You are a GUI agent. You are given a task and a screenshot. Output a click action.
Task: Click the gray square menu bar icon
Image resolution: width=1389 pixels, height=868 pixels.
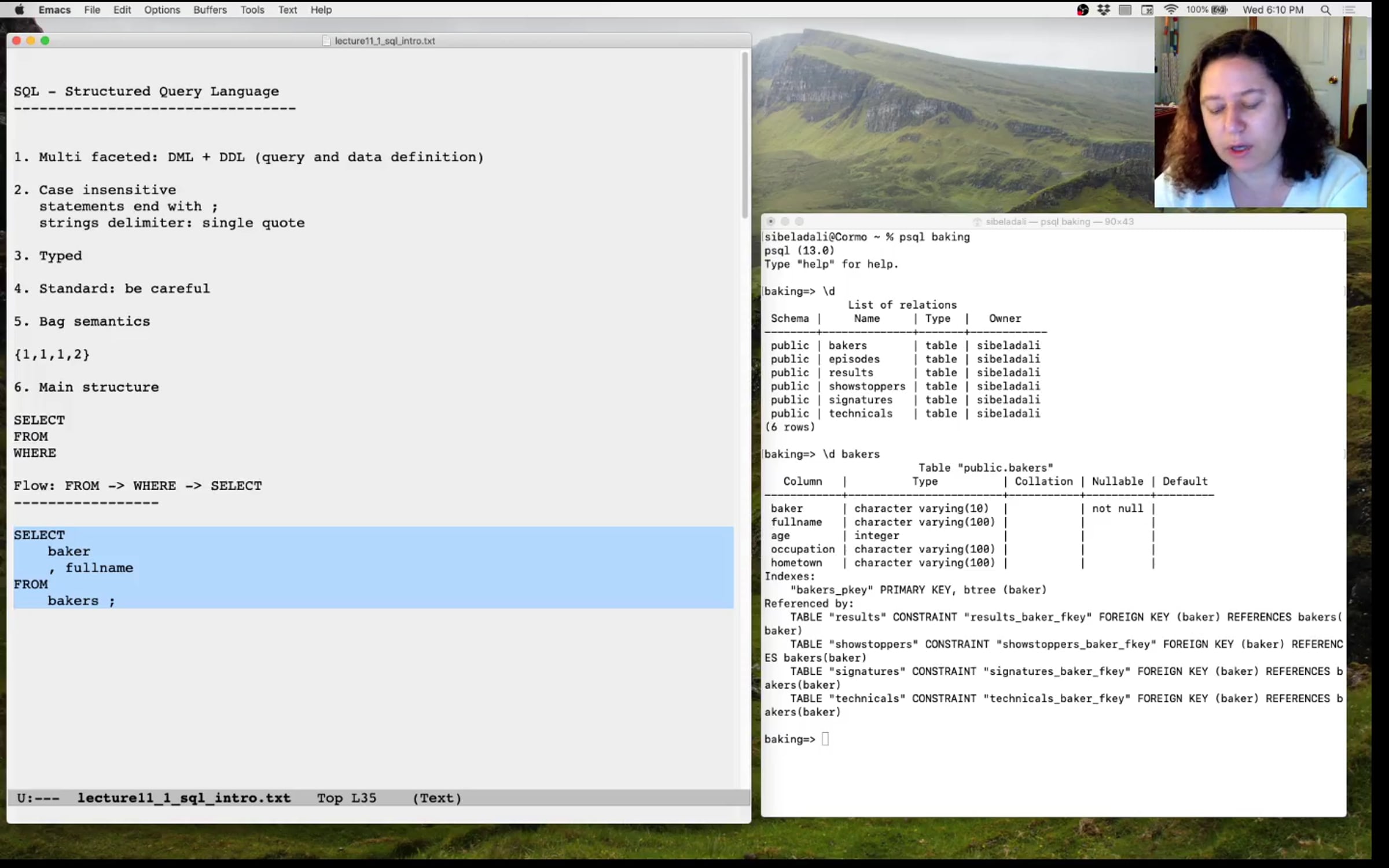1125,10
